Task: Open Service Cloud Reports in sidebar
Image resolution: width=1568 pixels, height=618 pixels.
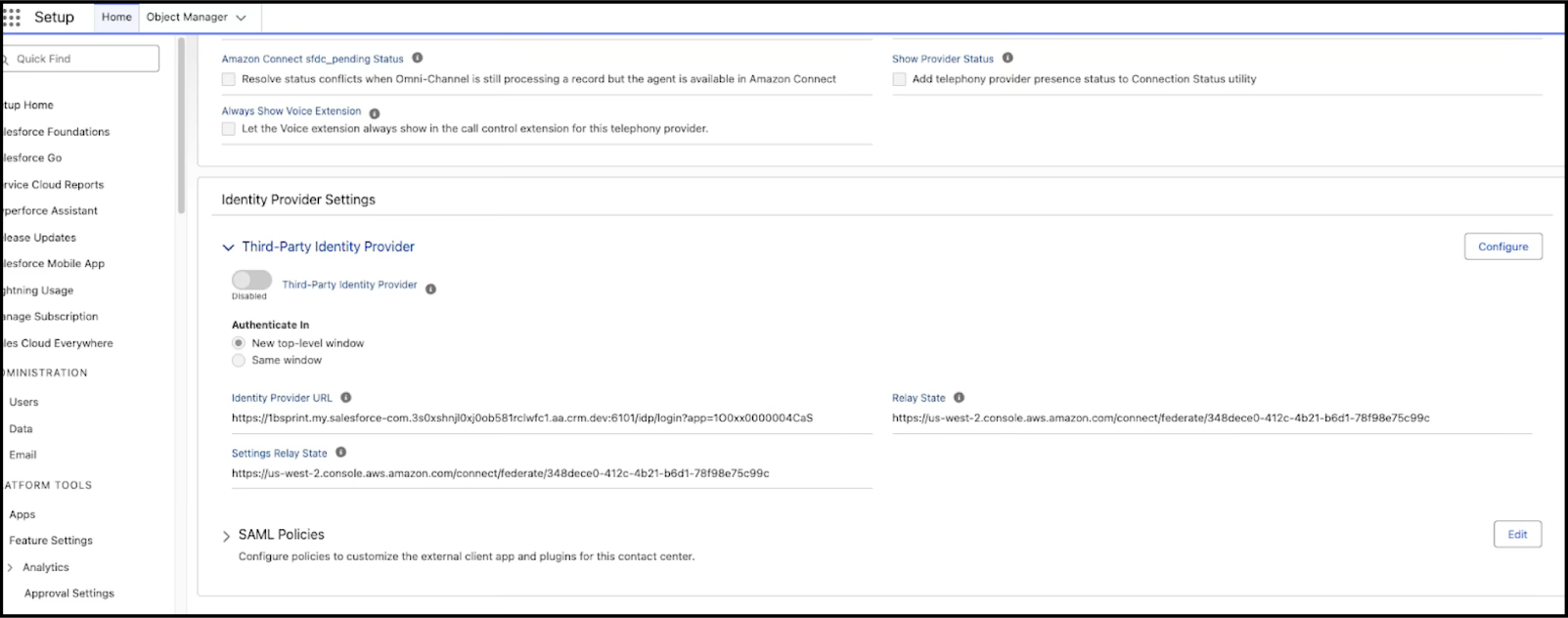Action: 52,184
